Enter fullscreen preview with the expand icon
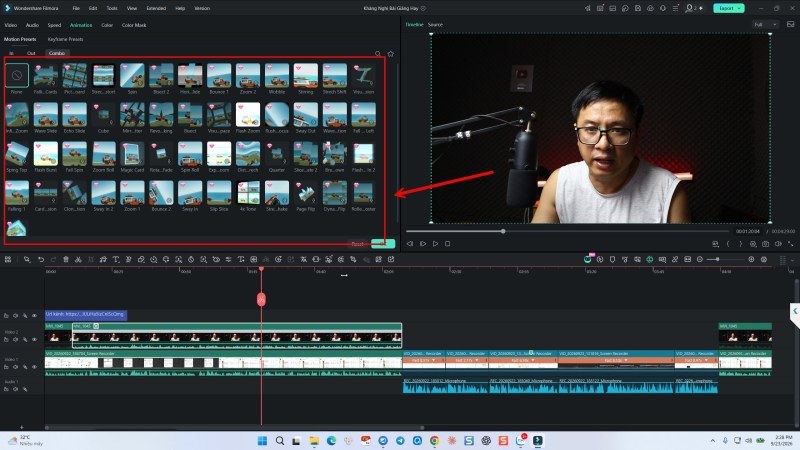This screenshot has height=450, width=800. click(791, 244)
